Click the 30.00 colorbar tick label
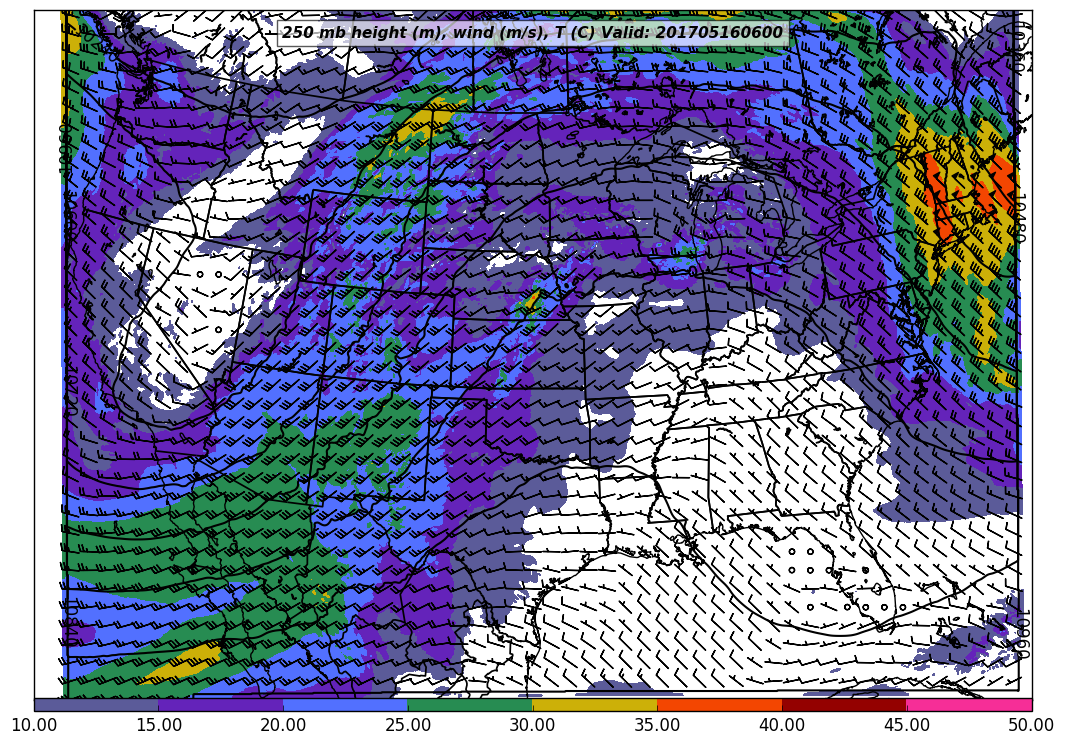Image resolution: width=1065 pixels, height=745 pixels. coord(532,725)
